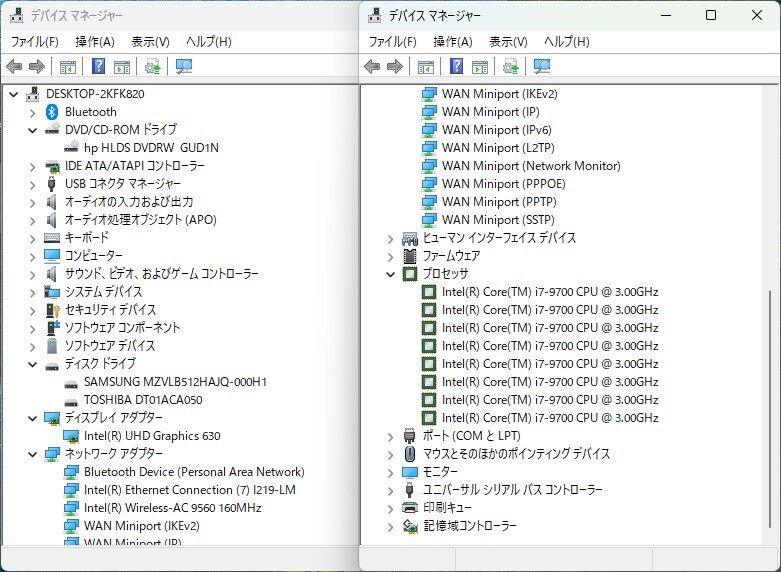781x572 pixels.
Task: Click Scan hardware changes icon in right window
Action: (542, 66)
